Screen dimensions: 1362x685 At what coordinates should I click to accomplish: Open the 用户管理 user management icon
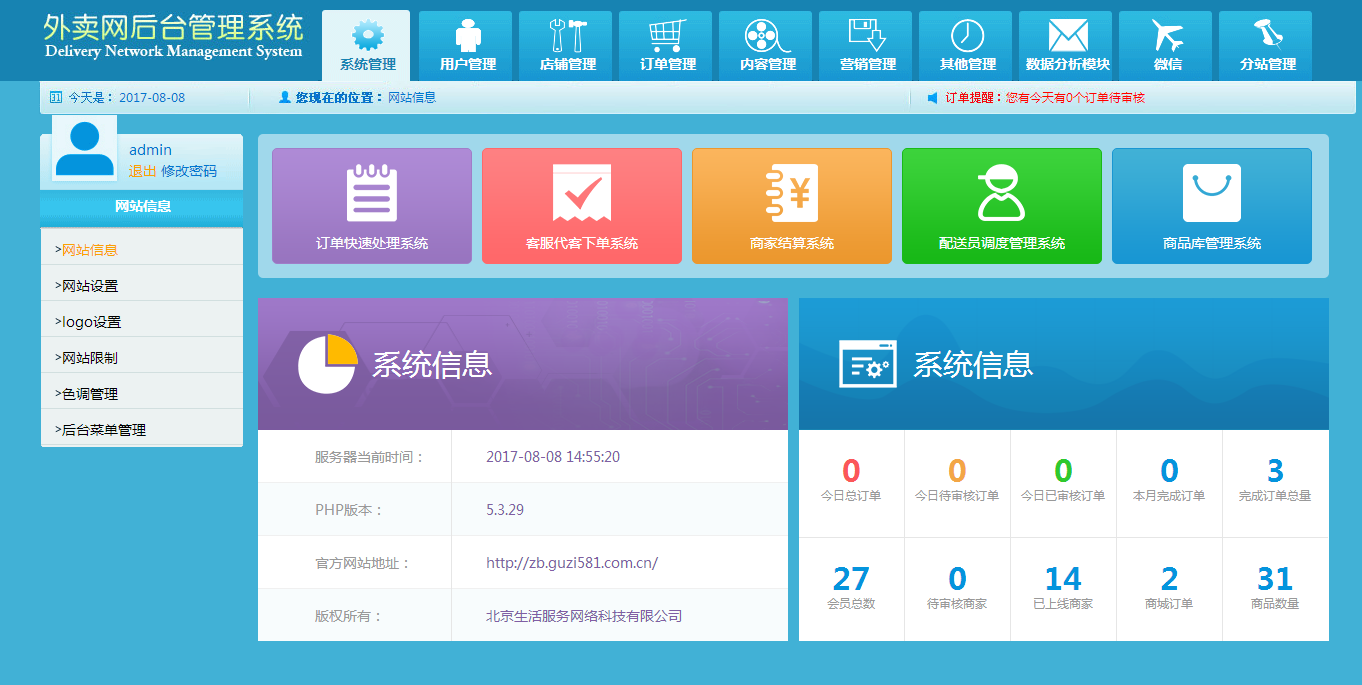467,37
